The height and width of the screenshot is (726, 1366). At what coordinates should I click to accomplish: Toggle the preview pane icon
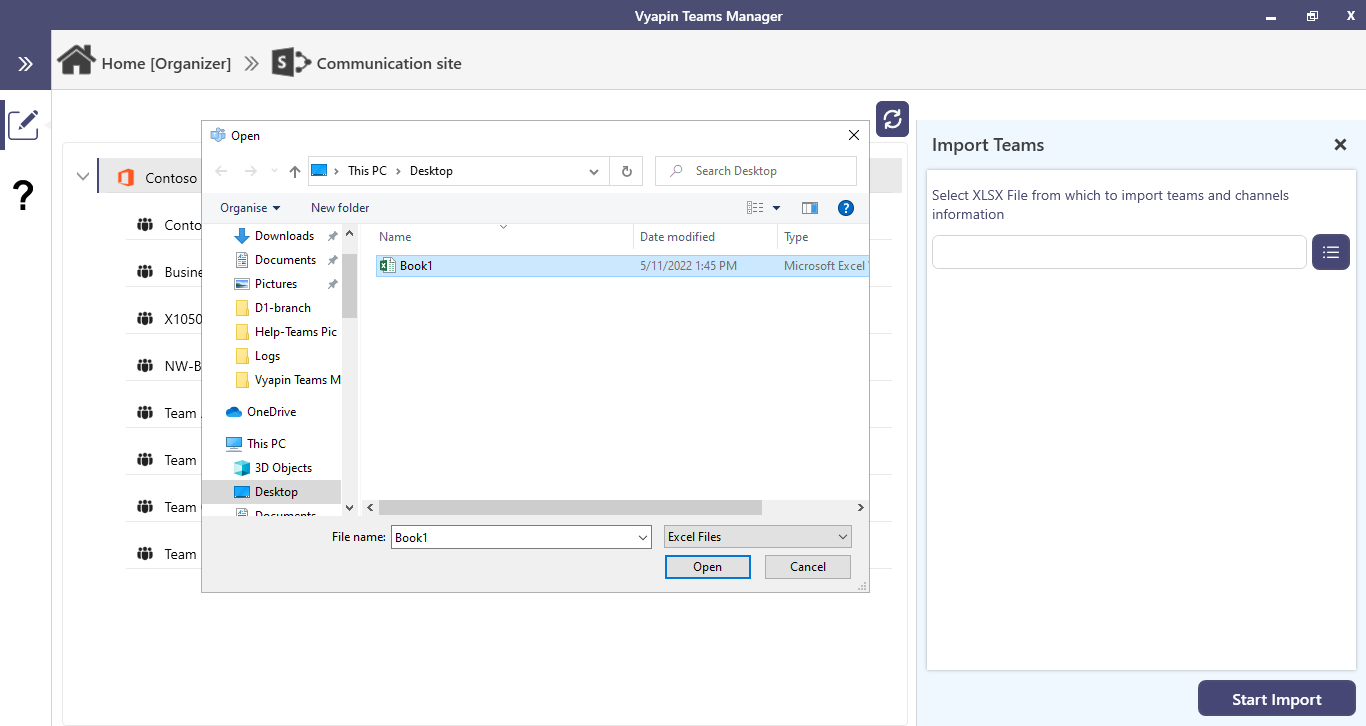810,208
